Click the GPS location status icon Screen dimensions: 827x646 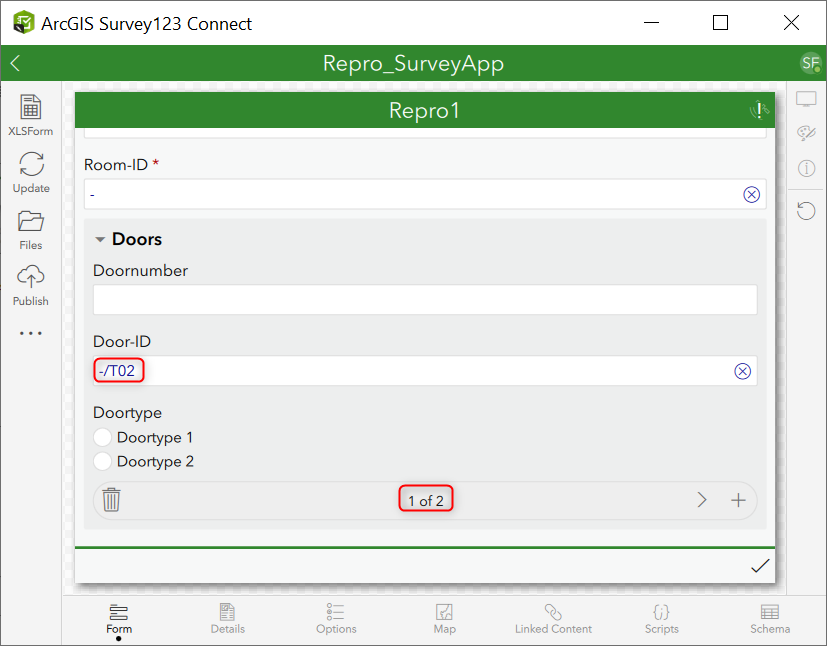tap(757, 110)
